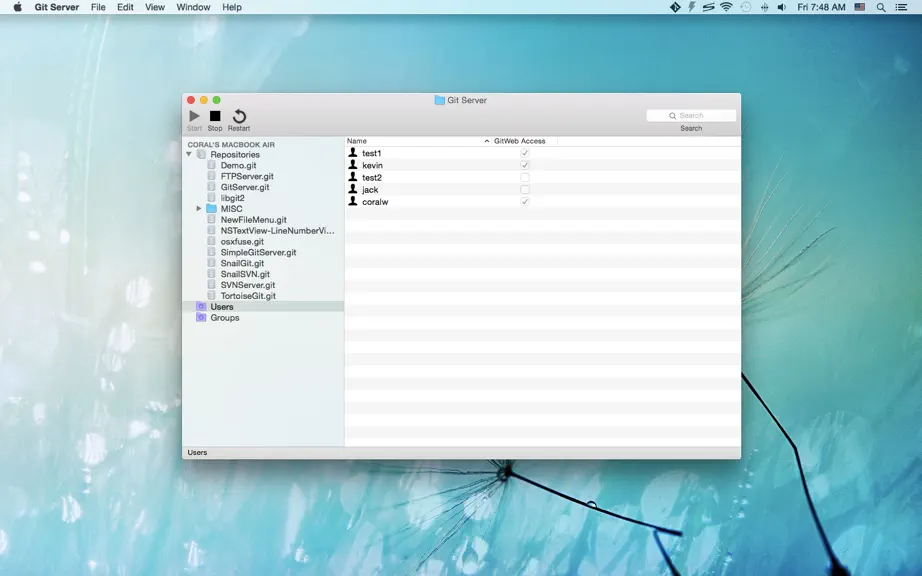Uncheck GitWeb Access for test1
The width and height of the screenshot is (922, 576).
click(525, 153)
